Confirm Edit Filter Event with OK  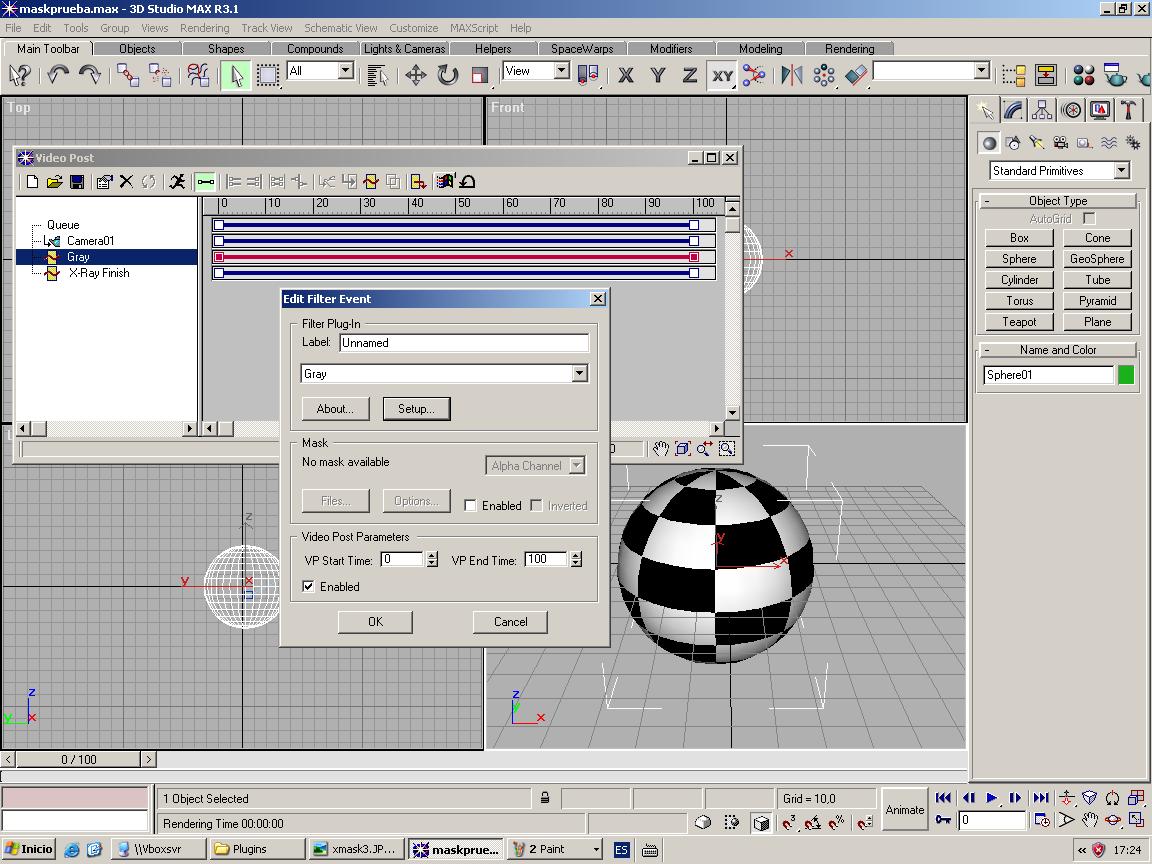pyautogui.click(x=375, y=622)
